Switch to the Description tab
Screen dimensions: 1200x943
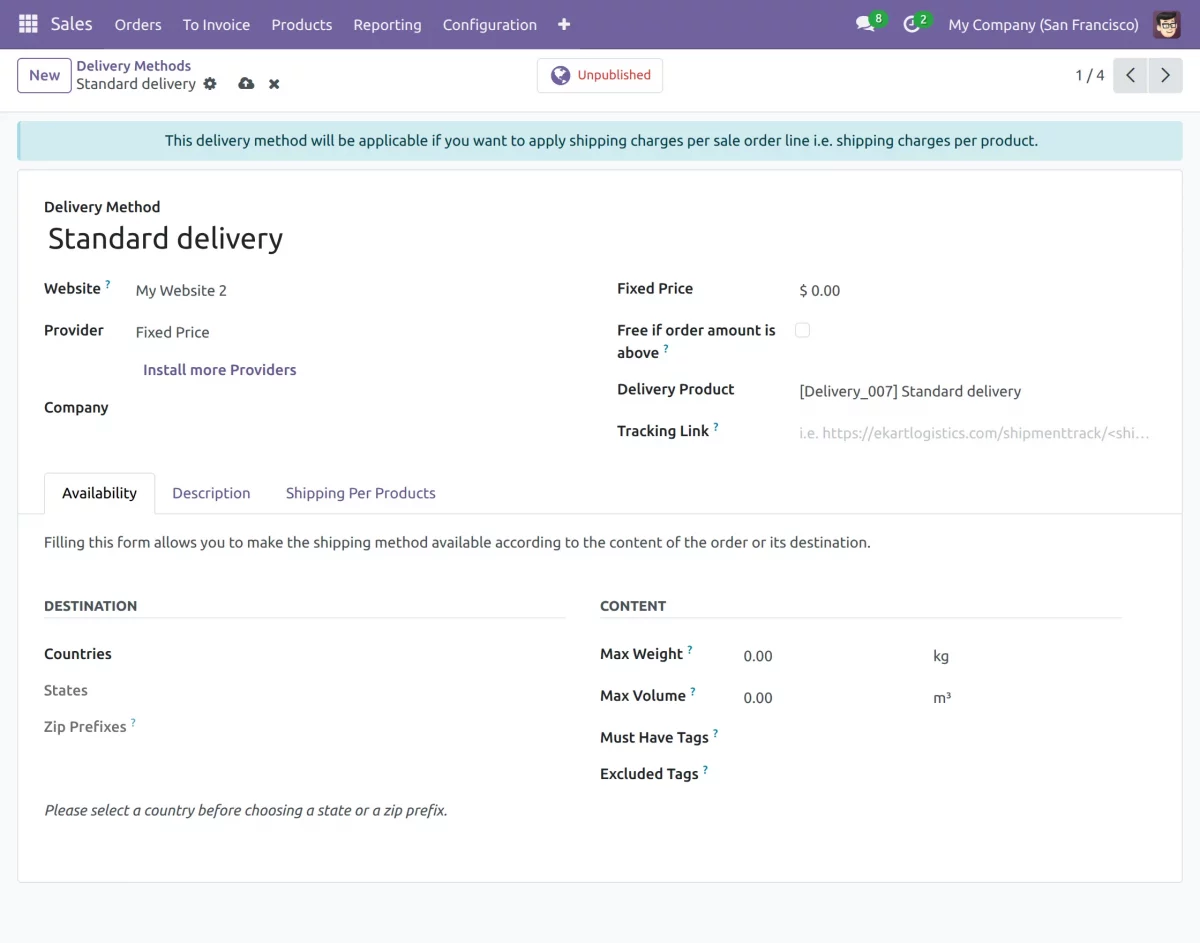pyautogui.click(x=211, y=493)
